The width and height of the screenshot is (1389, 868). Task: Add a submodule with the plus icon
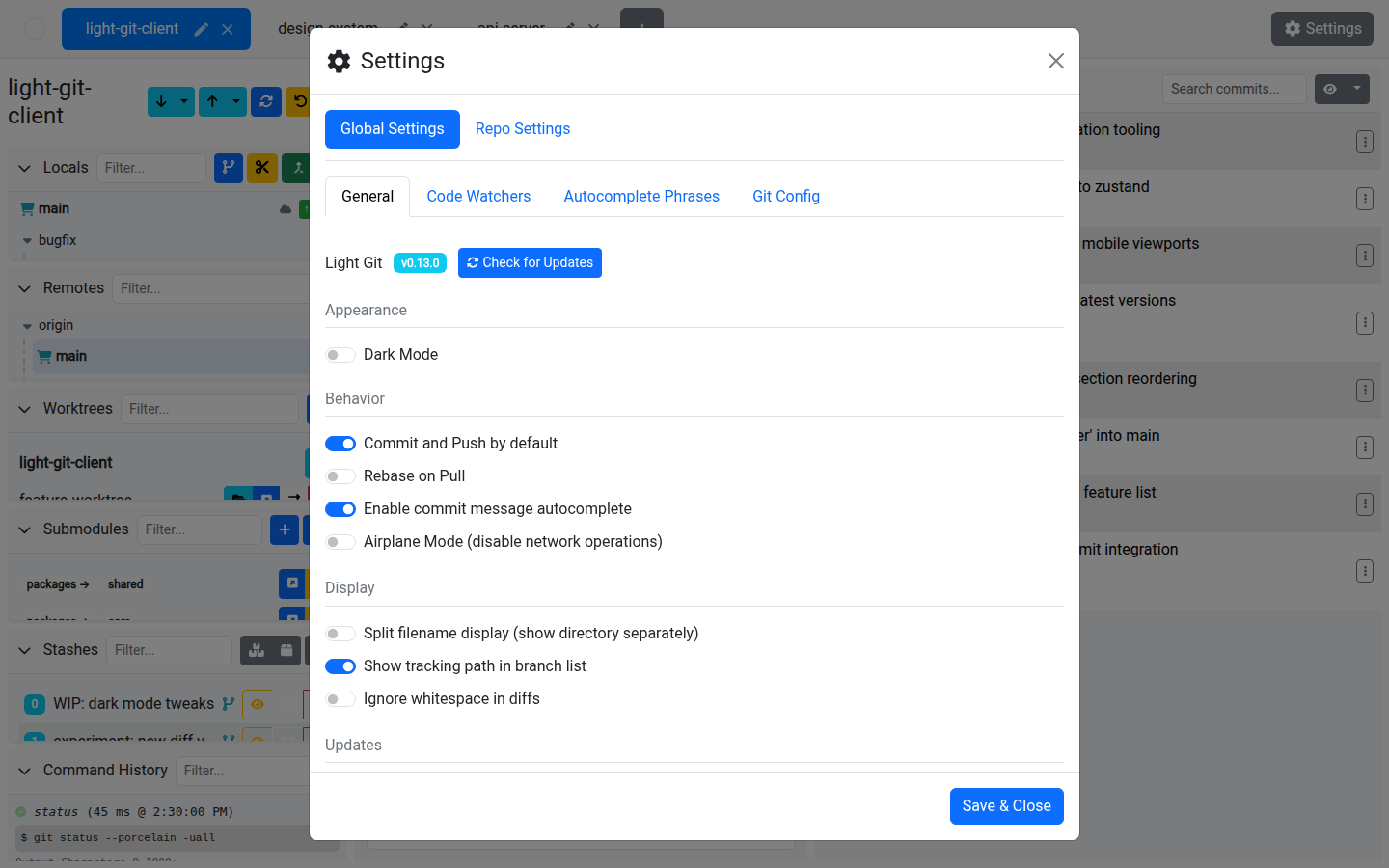pos(285,529)
